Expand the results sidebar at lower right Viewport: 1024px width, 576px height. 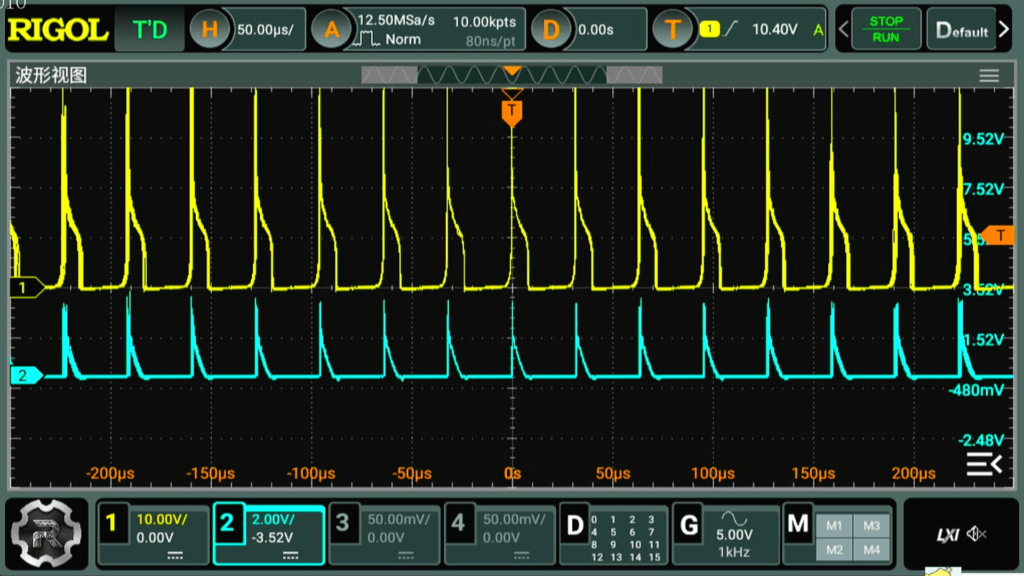983,463
